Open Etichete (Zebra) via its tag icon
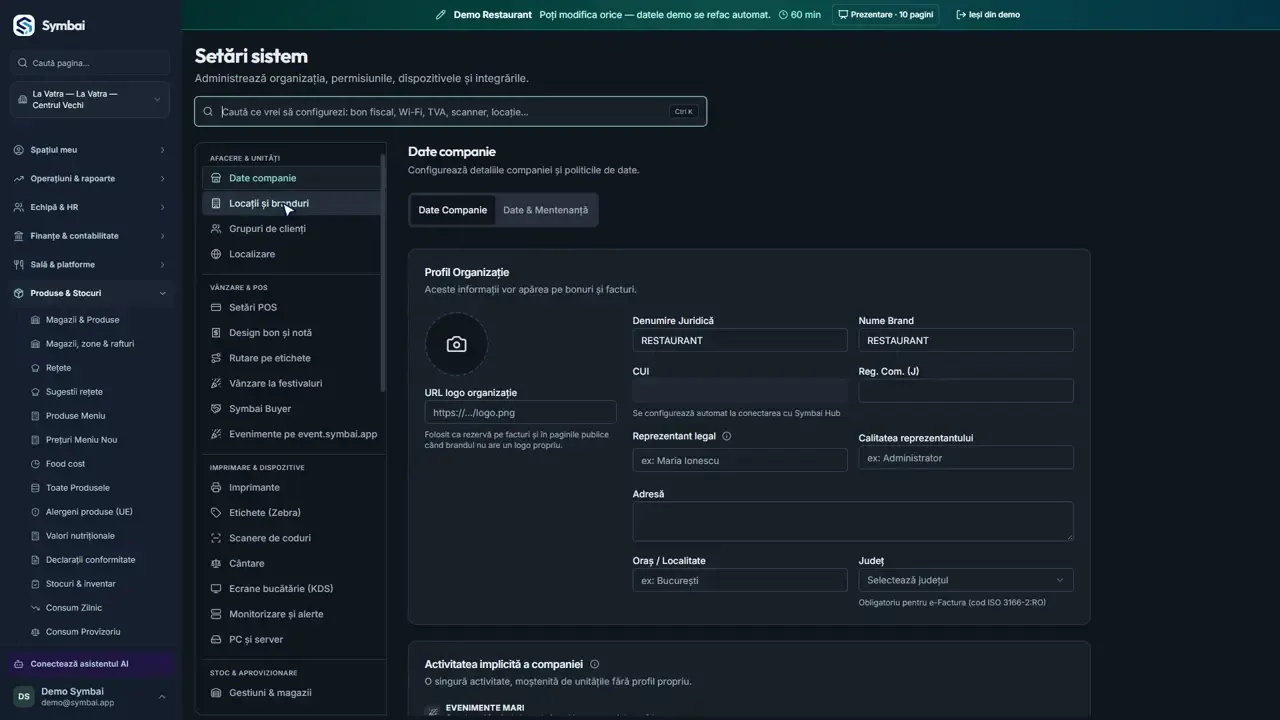 [x=216, y=513]
